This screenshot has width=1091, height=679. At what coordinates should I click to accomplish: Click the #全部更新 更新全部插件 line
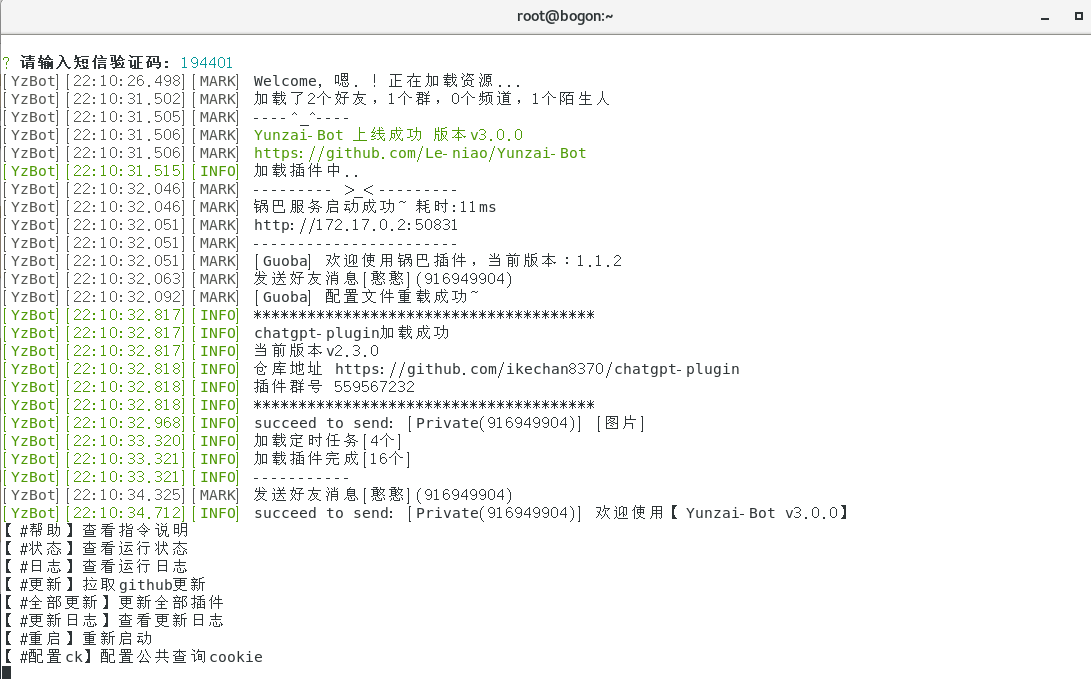(x=113, y=602)
